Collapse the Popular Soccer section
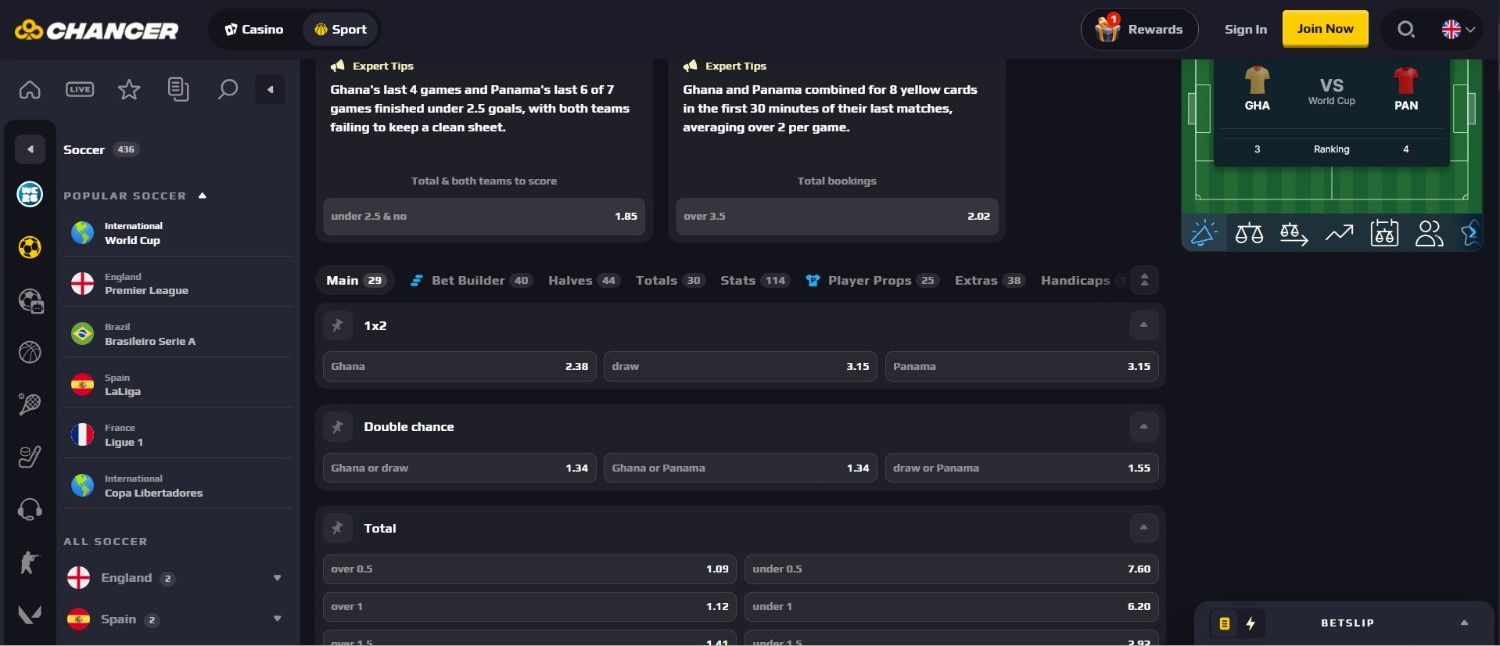Screen dimensions: 1500x646 202,195
